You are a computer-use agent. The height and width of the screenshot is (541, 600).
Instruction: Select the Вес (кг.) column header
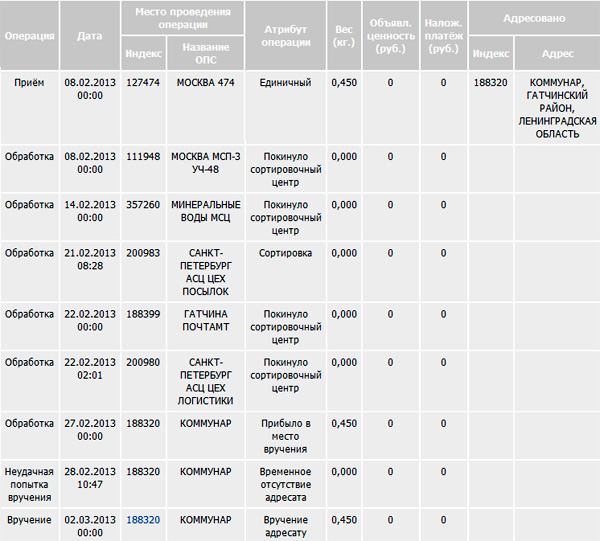pyautogui.click(x=343, y=35)
